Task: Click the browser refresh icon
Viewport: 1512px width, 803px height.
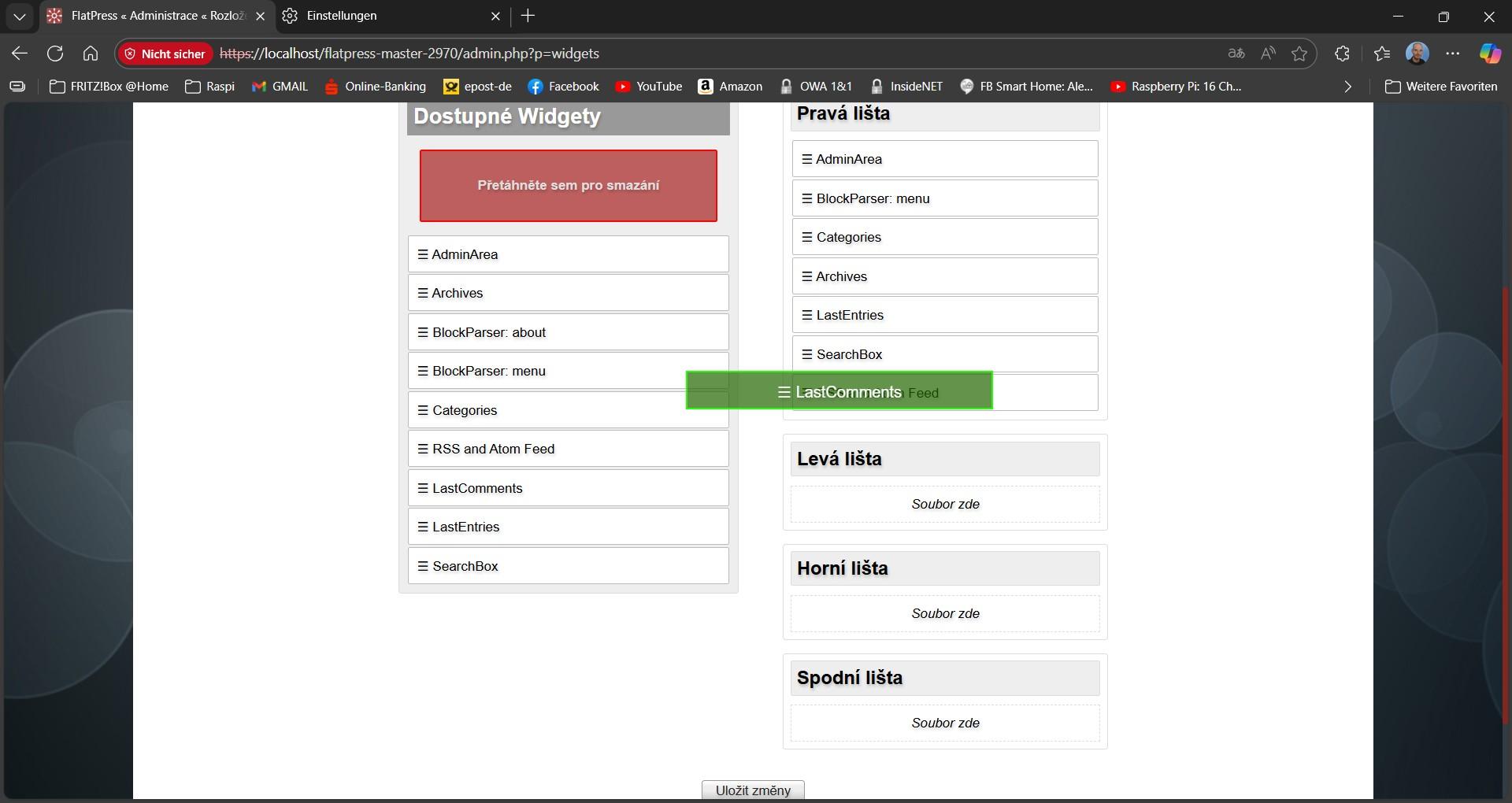Action: click(x=55, y=54)
